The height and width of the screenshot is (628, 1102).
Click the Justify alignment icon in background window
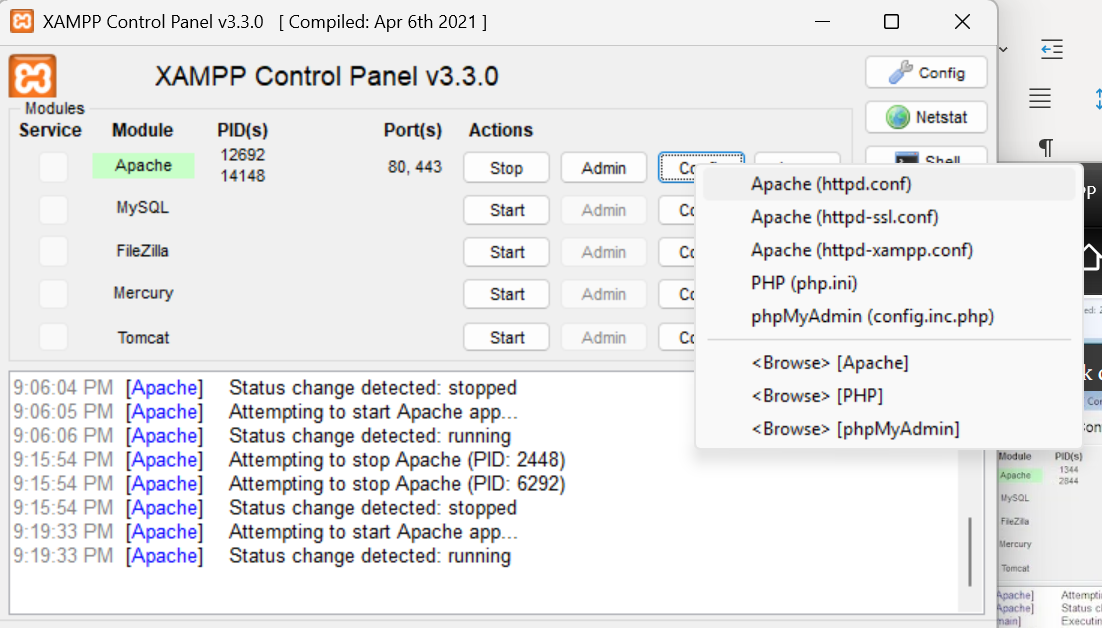point(1039,98)
